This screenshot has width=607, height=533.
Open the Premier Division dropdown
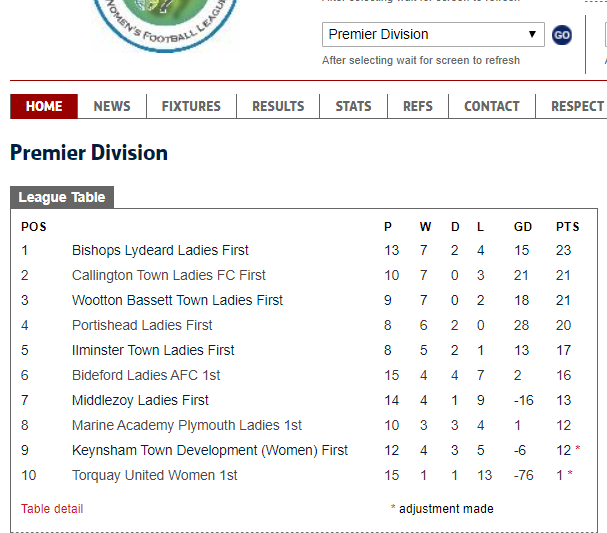click(x=433, y=34)
